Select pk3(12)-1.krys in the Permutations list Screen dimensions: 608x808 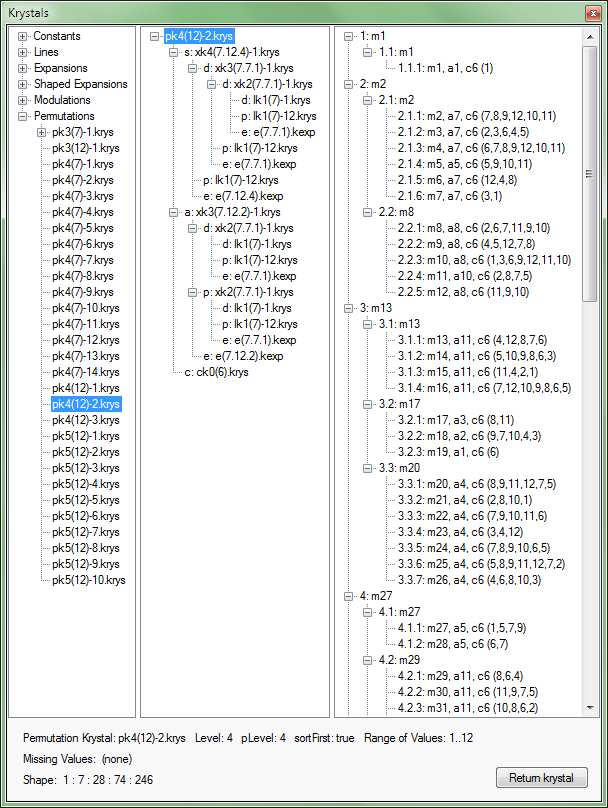click(x=86, y=148)
